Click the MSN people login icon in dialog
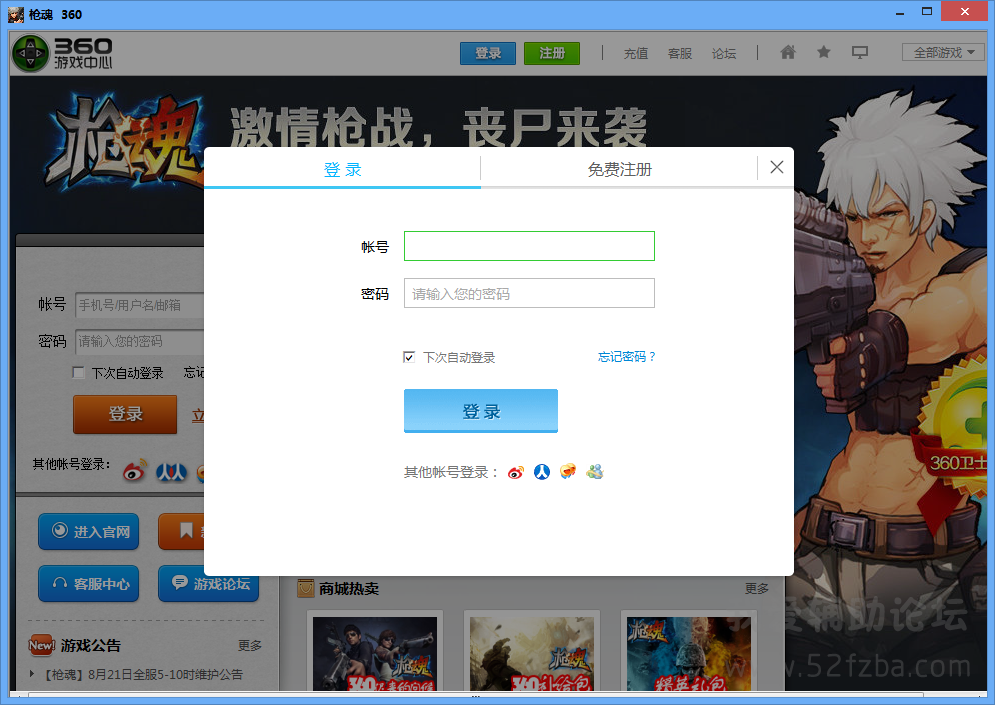This screenshot has width=995, height=705. (595, 471)
